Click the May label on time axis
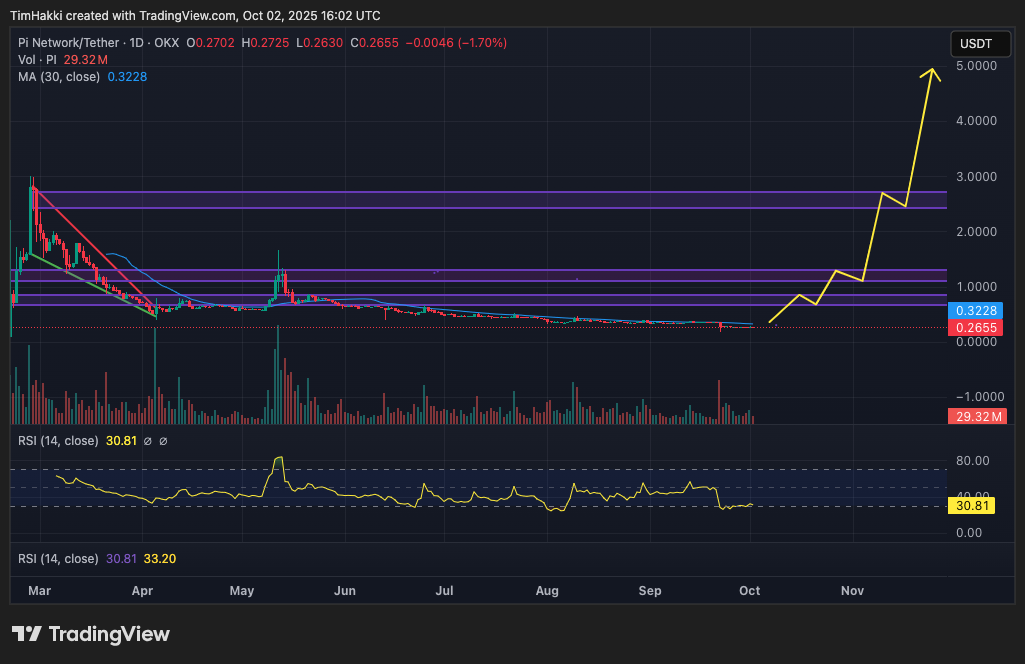1025x664 pixels. [x=241, y=591]
